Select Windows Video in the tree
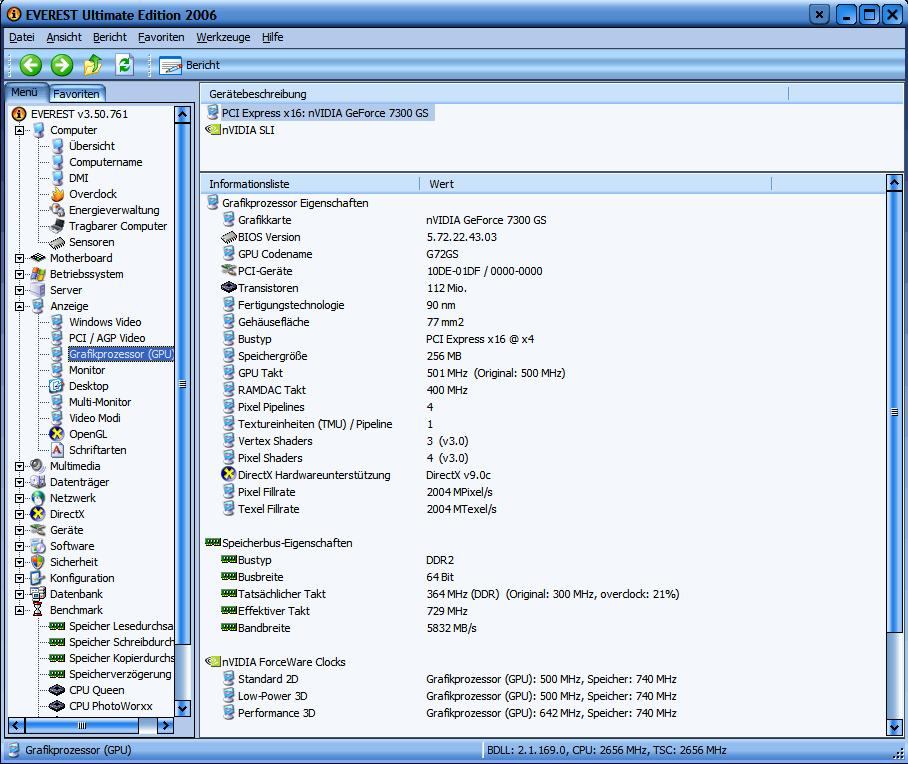Viewport: 908px width, 764px height. coord(105,322)
